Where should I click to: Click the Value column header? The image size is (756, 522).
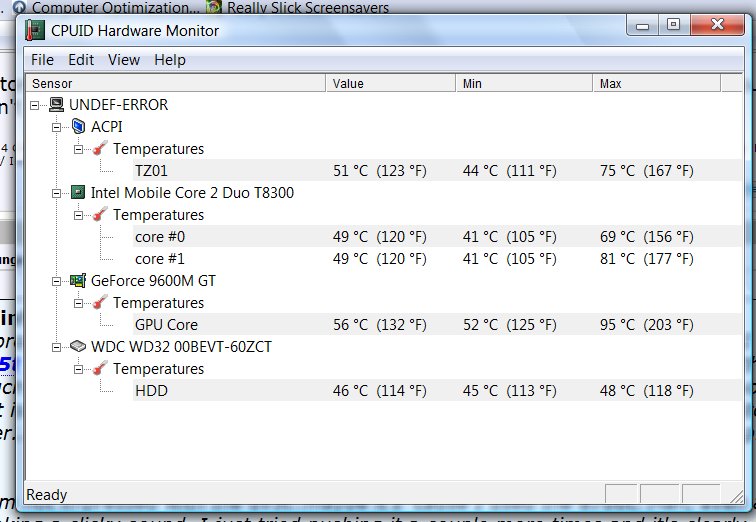click(391, 83)
